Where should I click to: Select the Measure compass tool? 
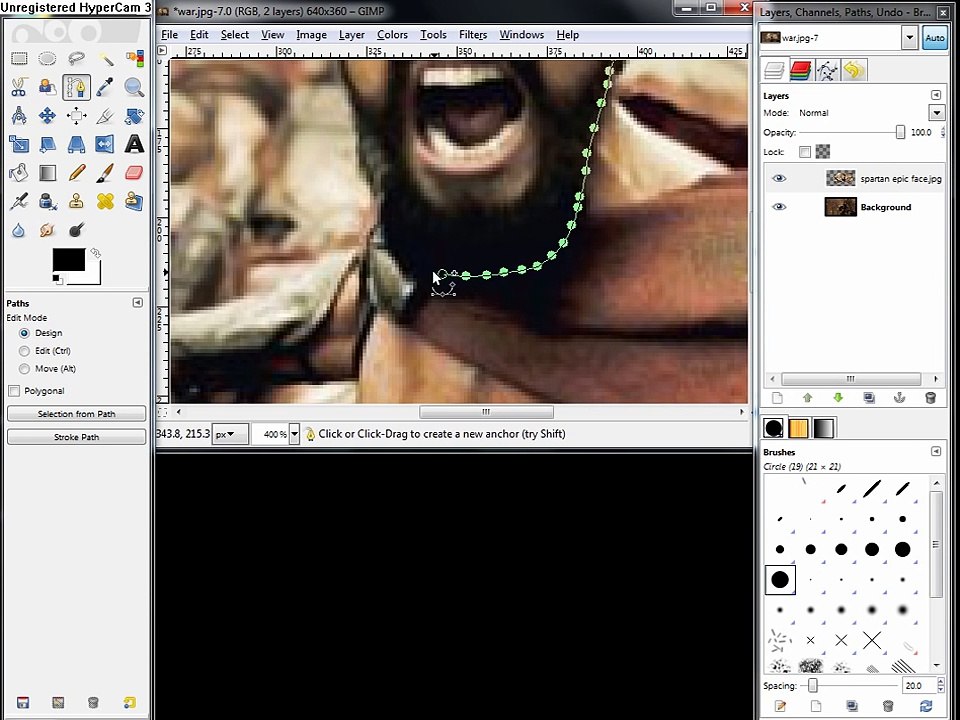(19, 115)
